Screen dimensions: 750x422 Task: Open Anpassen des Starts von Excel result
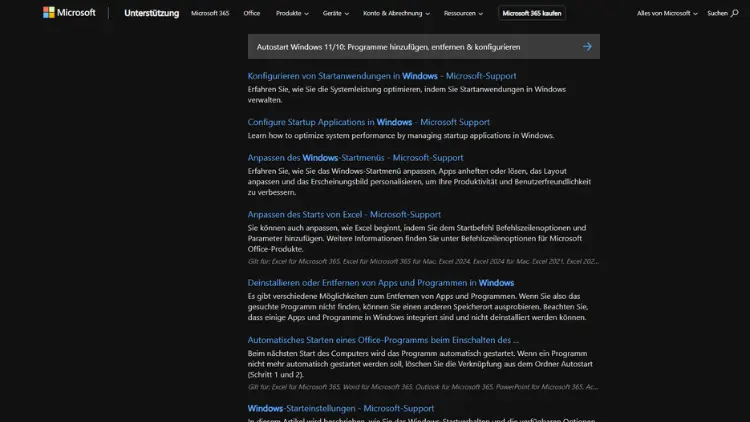344,214
